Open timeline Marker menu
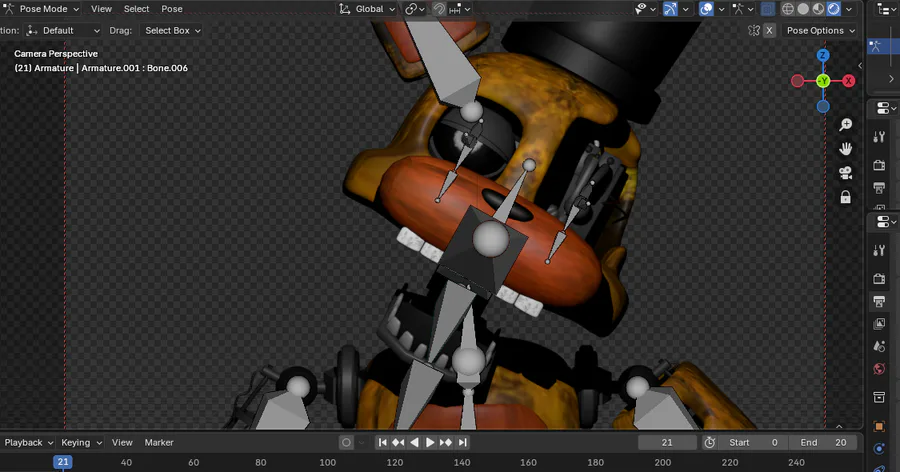The height and width of the screenshot is (472, 900). tap(159, 443)
